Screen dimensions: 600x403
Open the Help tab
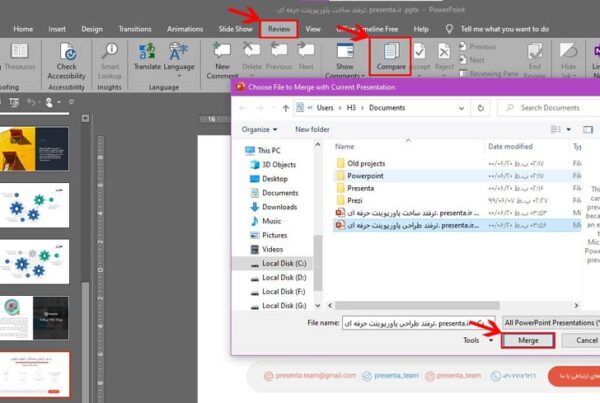(421, 29)
